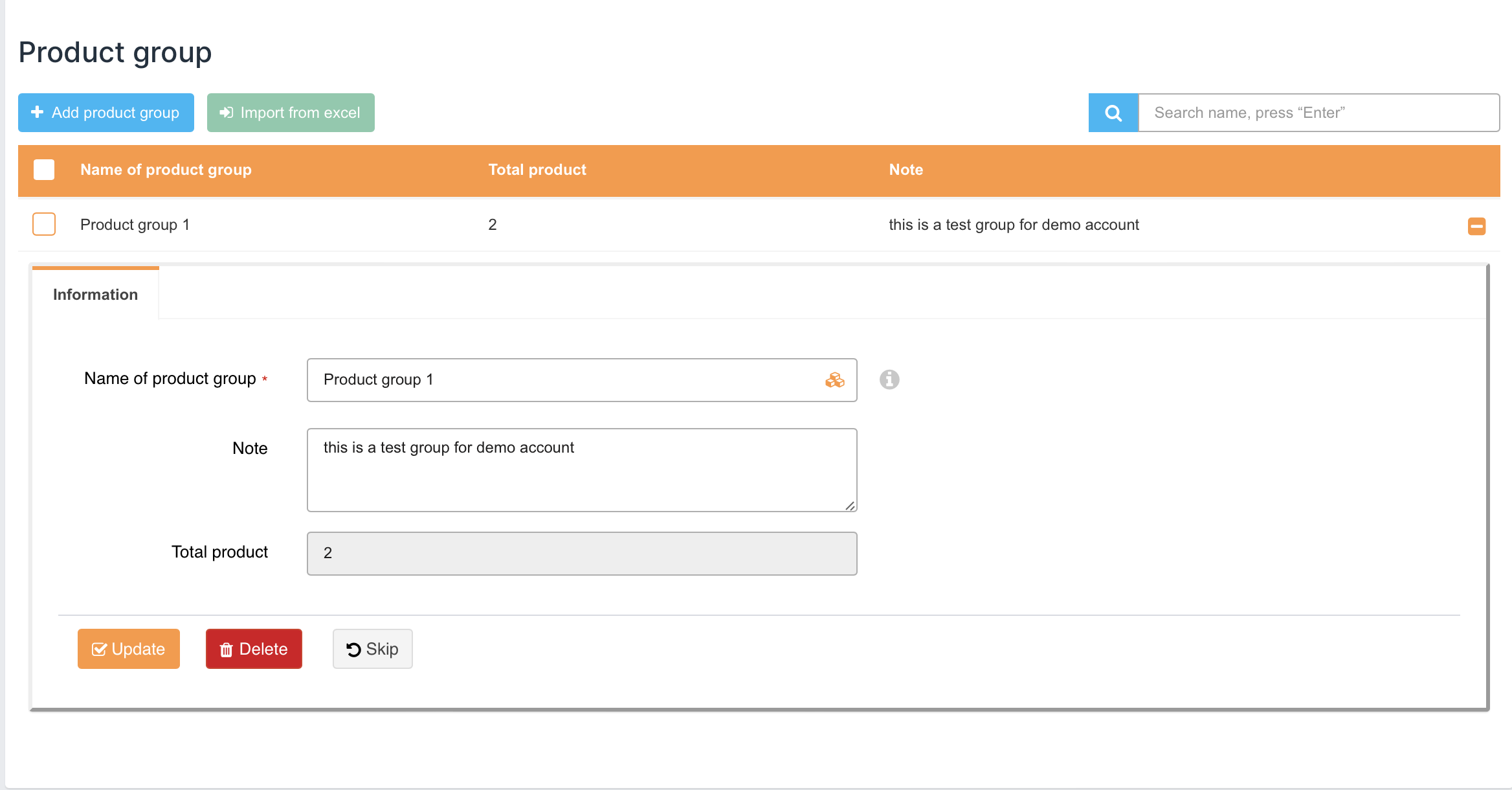
Task: Click the Name of product group column header
Action: click(166, 170)
